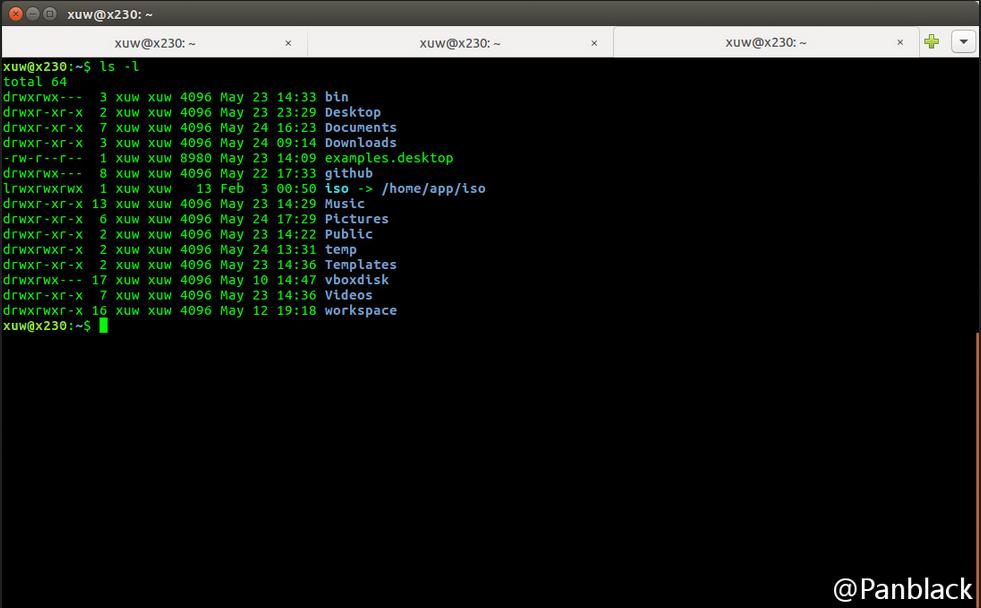Close the first xuw@x230 tab

[289, 43]
